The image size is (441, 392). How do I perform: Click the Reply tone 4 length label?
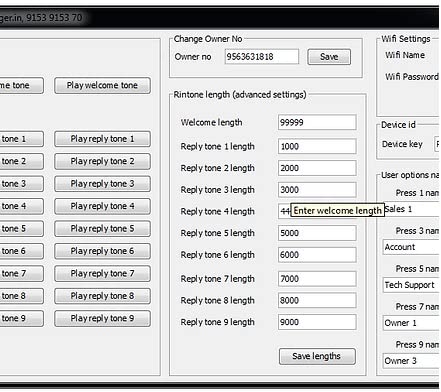217,211
